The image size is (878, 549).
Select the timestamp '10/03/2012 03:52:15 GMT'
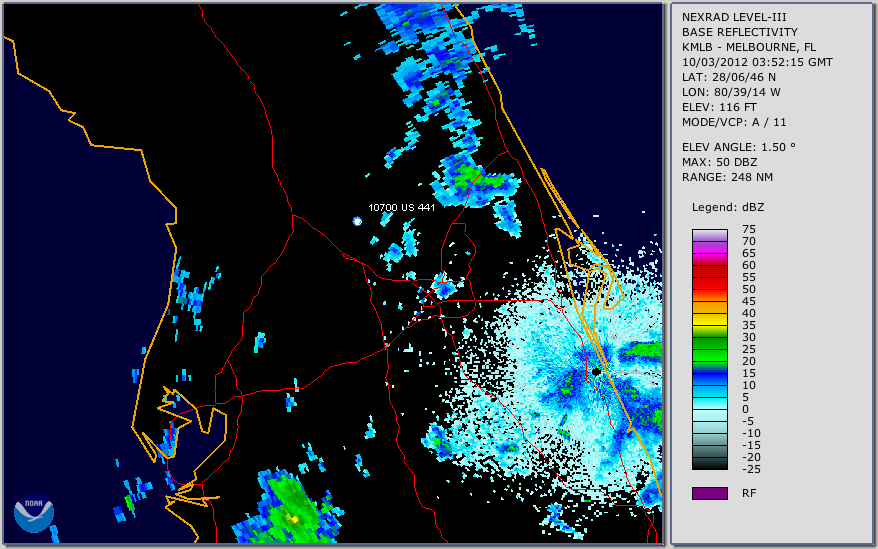tap(757, 62)
